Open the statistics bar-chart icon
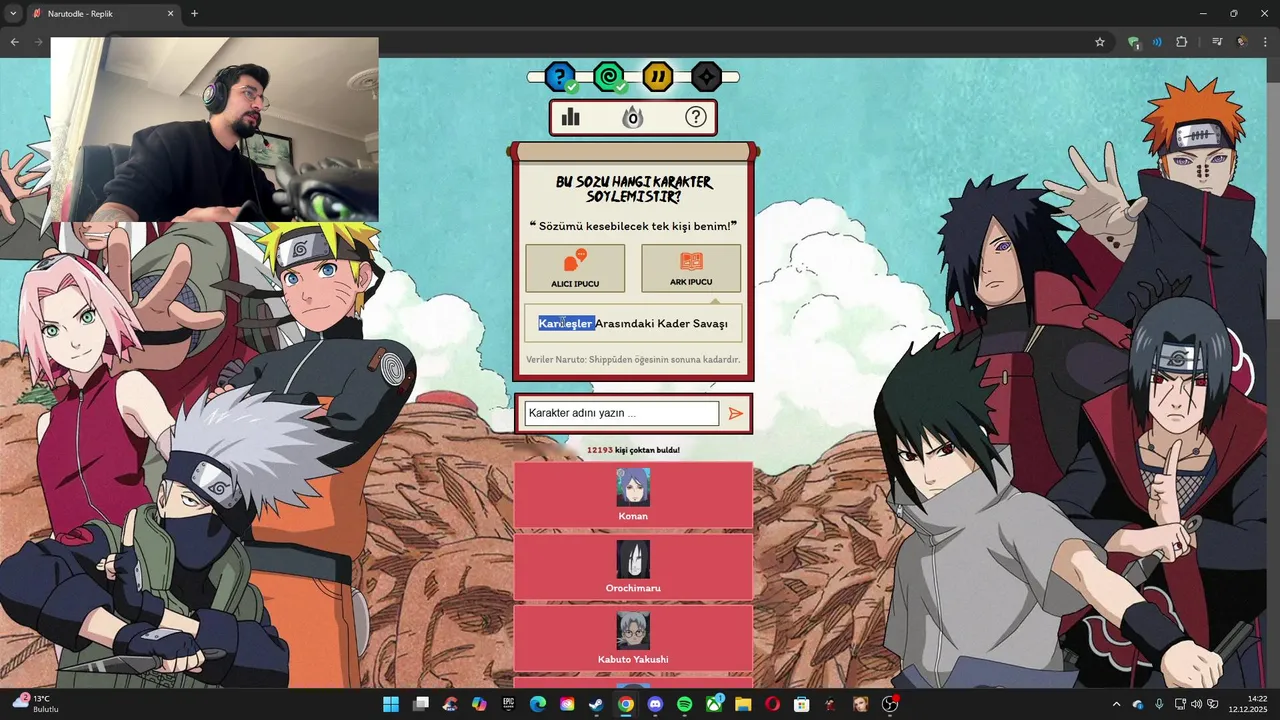 [x=571, y=117]
